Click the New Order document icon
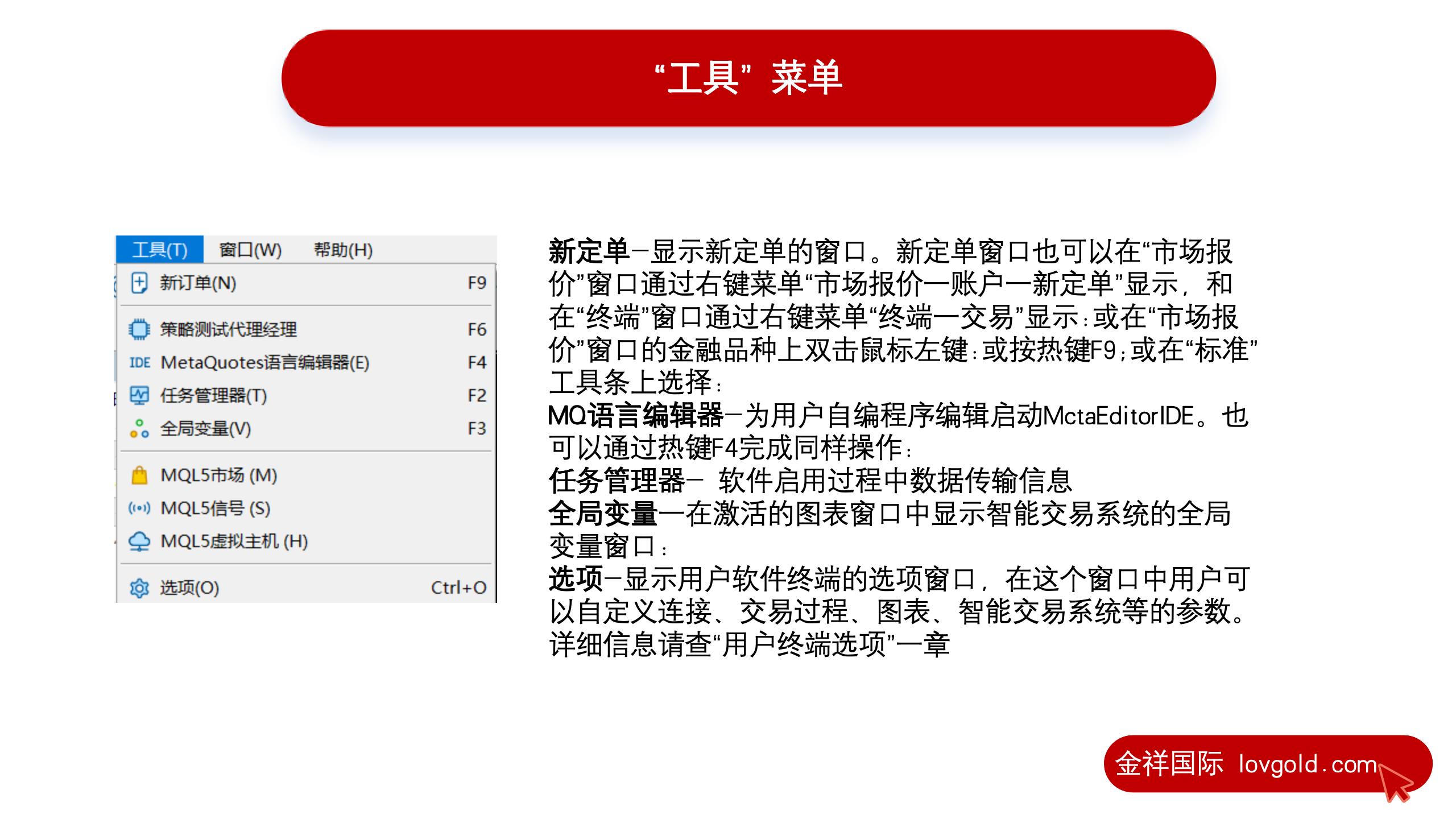Image resolution: width=1456 pixels, height=819 pixels. [x=139, y=283]
